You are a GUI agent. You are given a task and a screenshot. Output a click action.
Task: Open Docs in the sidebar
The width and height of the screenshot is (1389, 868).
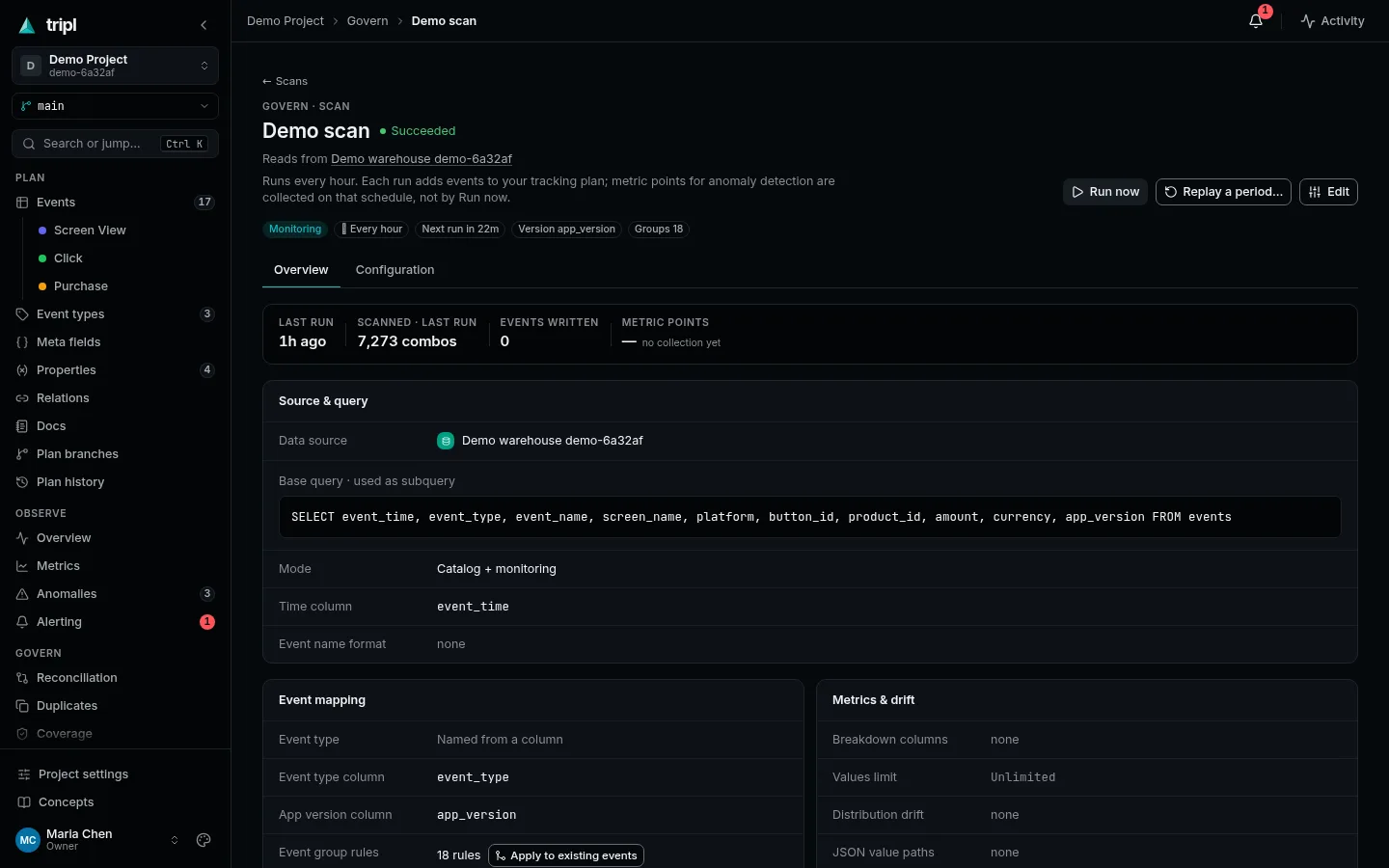click(115, 426)
